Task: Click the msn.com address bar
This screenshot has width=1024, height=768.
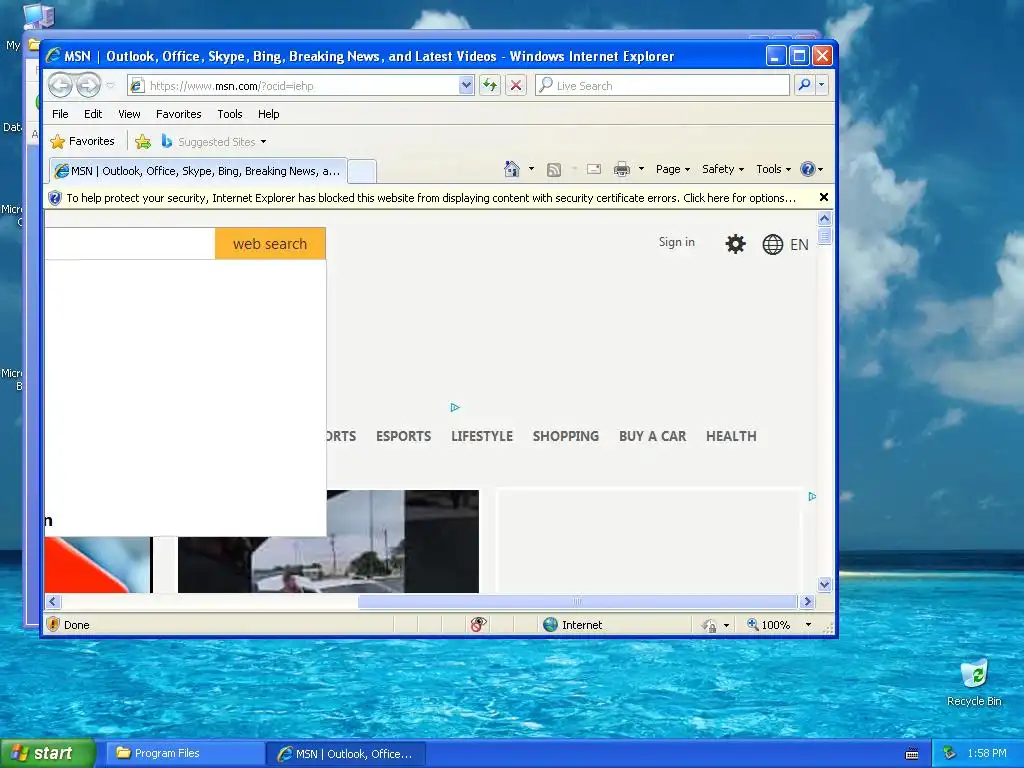Action: (x=294, y=86)
